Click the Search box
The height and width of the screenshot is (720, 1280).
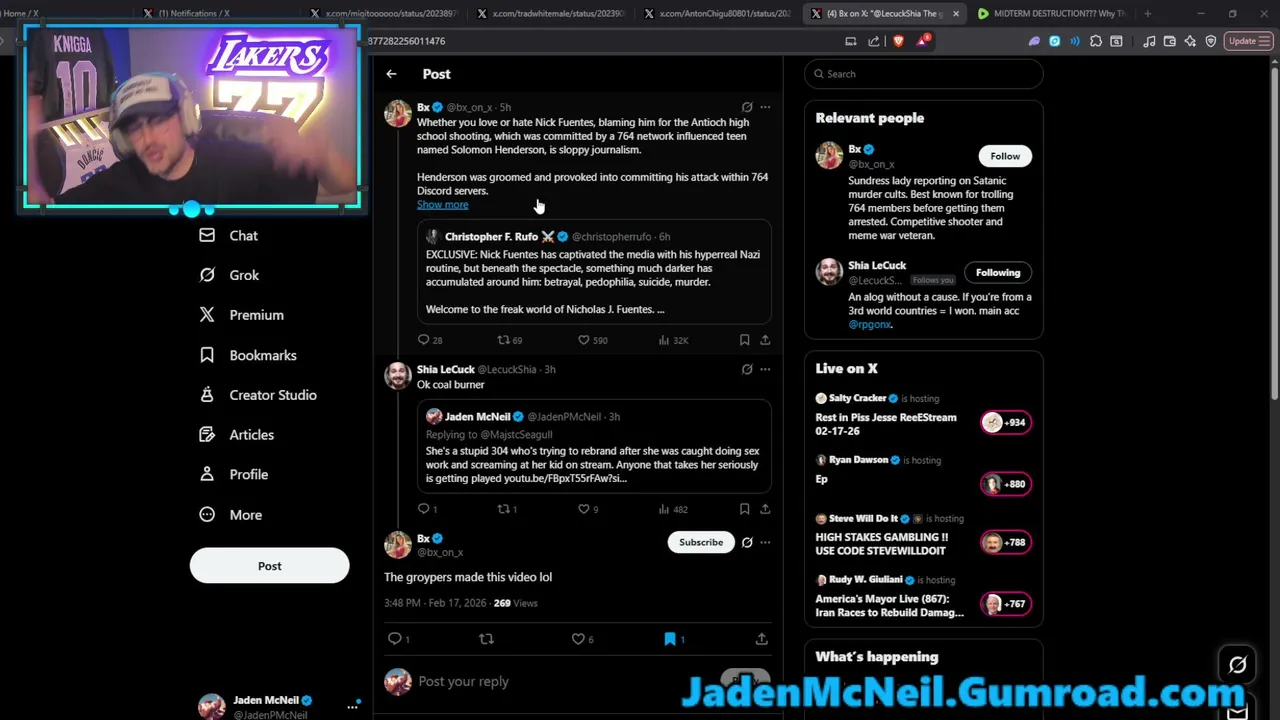click(x=924, y=74)
